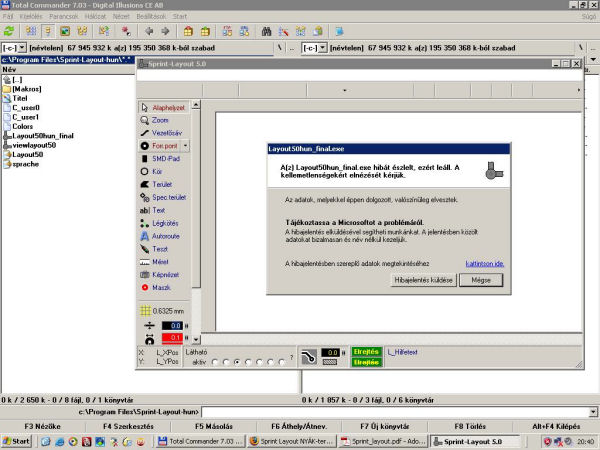Select the last aktív layer radio button
The image size is (600, 450).
[x=282, y=362]
